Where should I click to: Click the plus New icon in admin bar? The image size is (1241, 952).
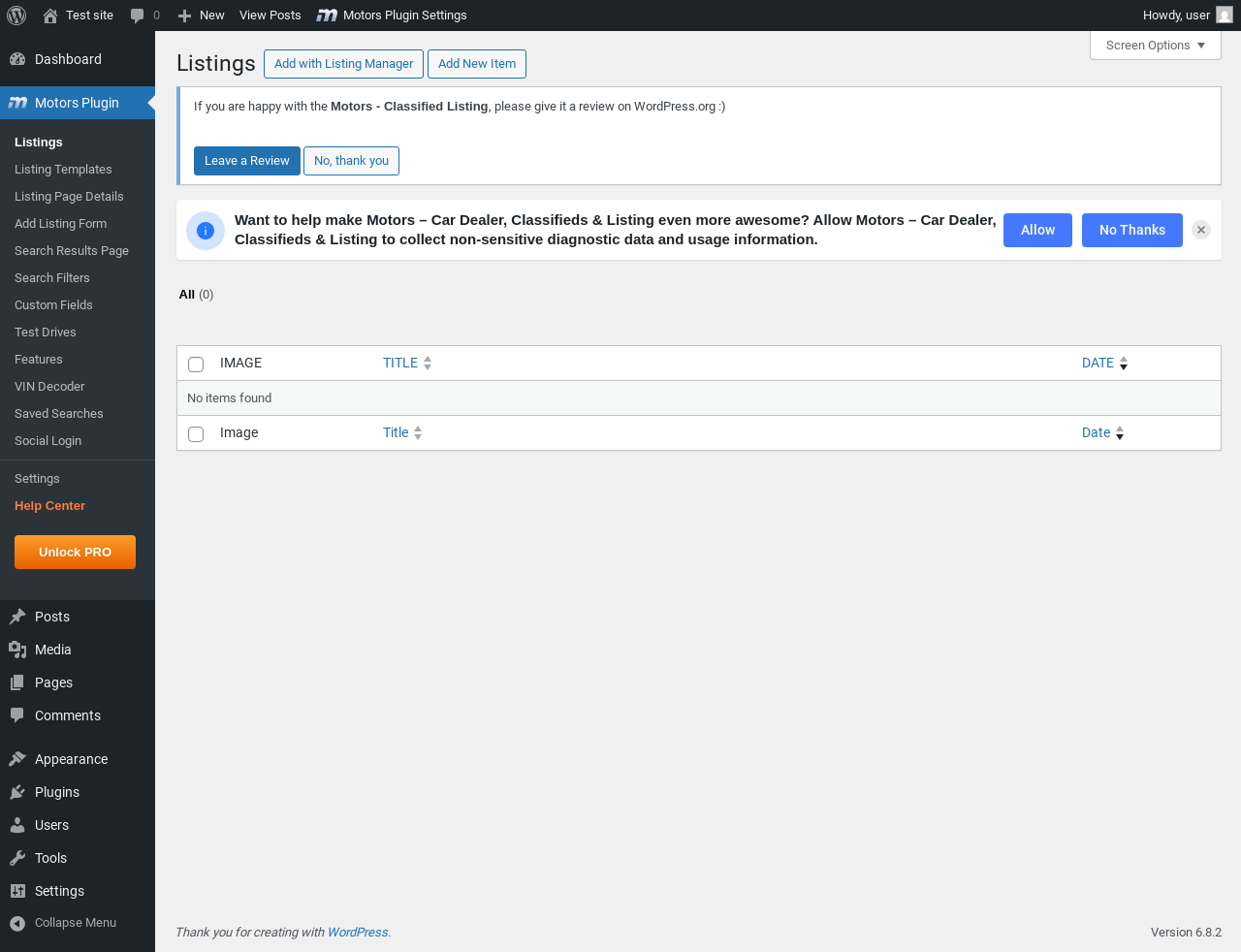click(184, 16)
